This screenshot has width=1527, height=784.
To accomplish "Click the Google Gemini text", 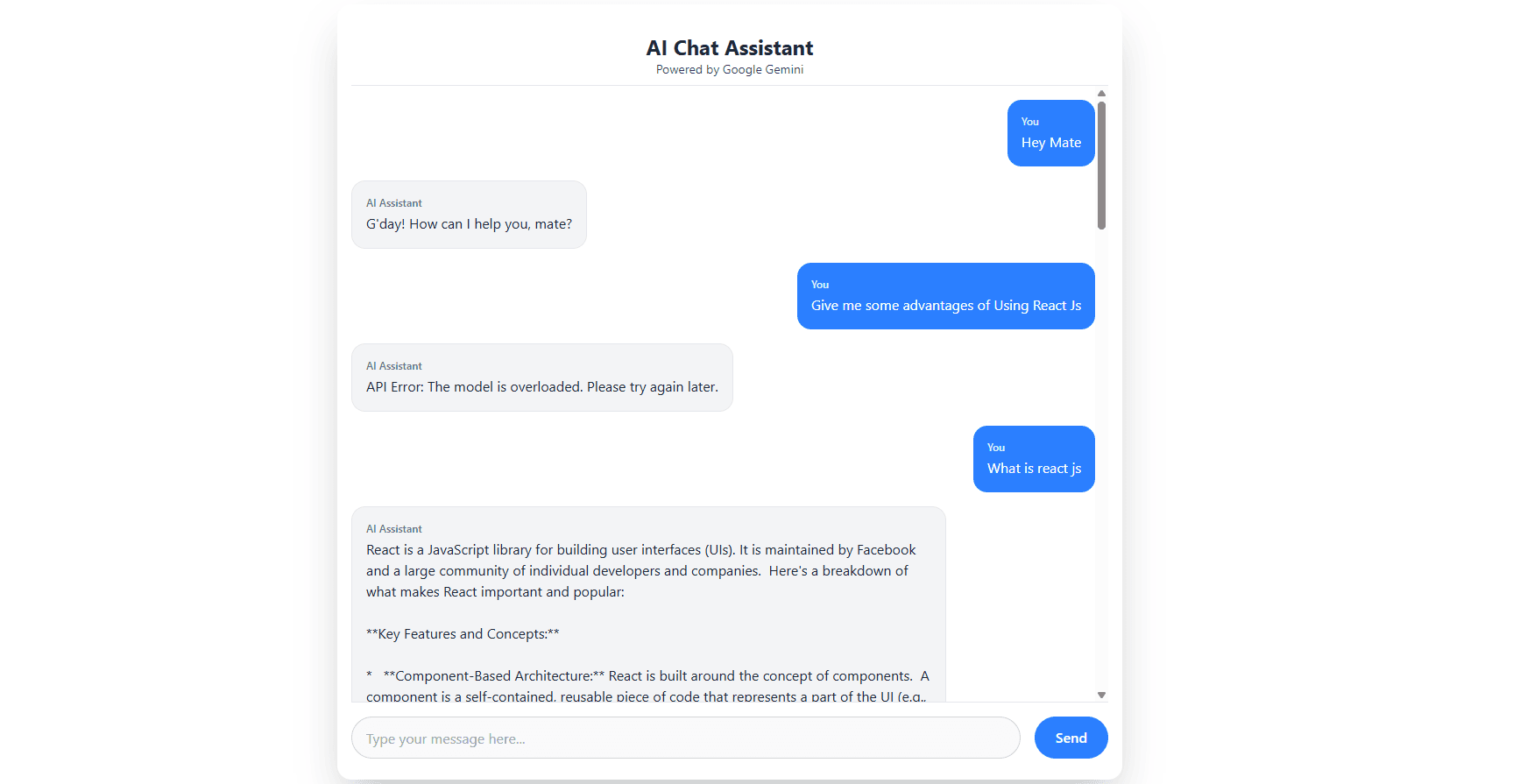I will click(x=761, y=69).
